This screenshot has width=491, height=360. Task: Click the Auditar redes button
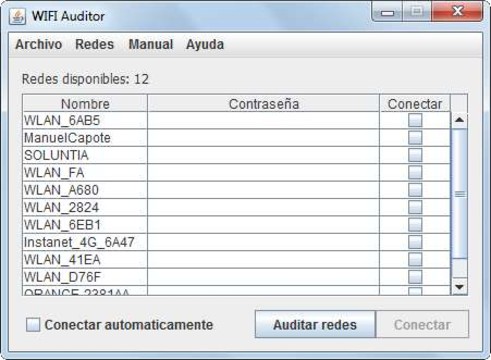coord(315,324)
